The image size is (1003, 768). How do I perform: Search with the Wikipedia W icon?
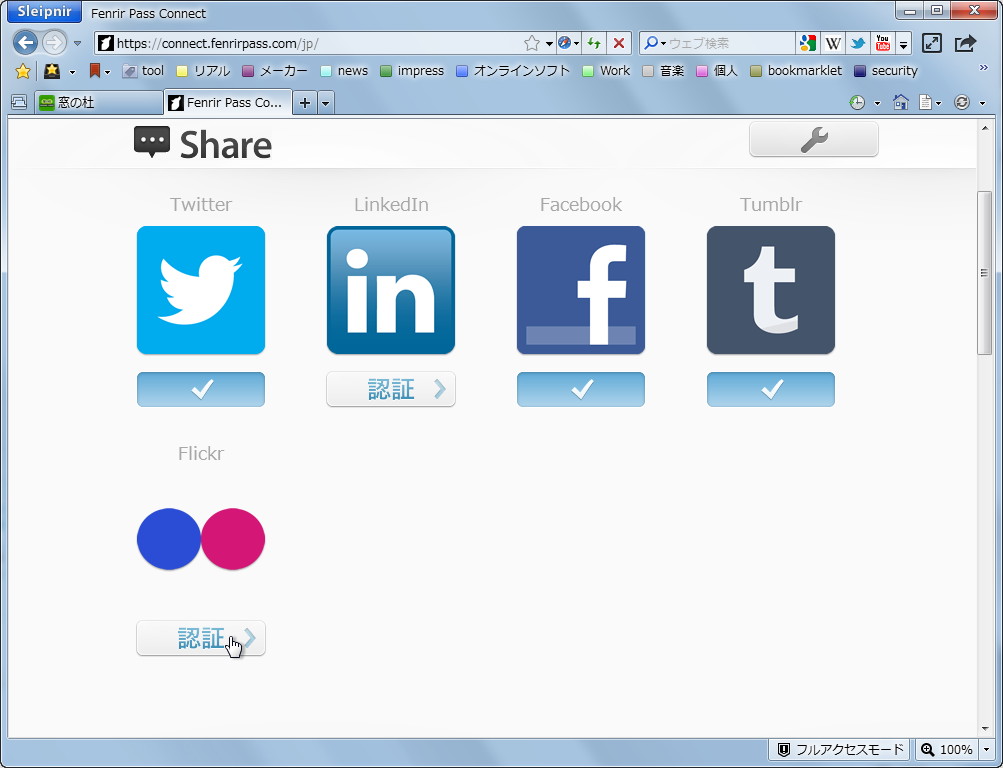click(833, 43)
